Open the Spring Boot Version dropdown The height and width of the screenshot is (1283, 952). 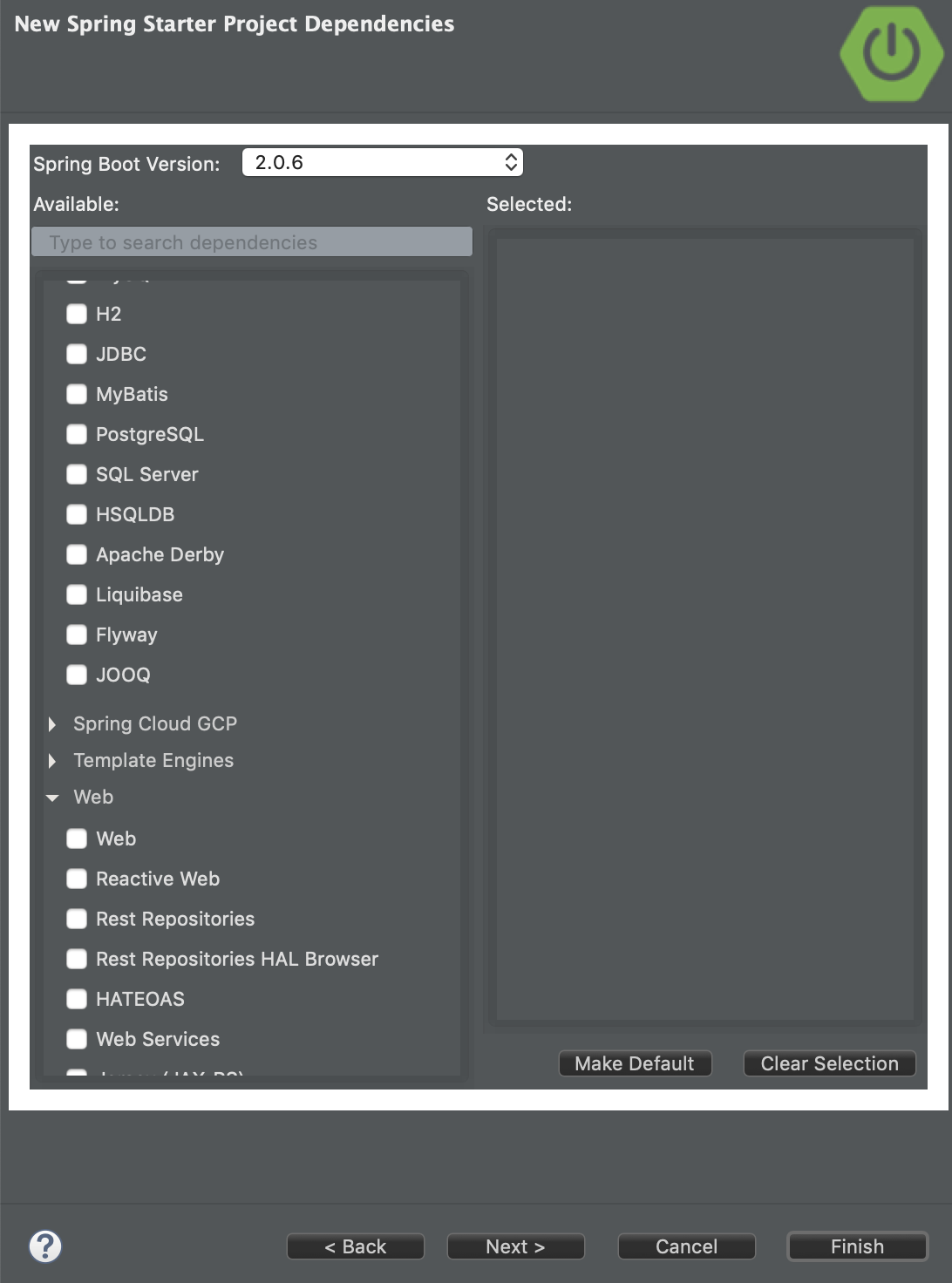coord(383,162)
